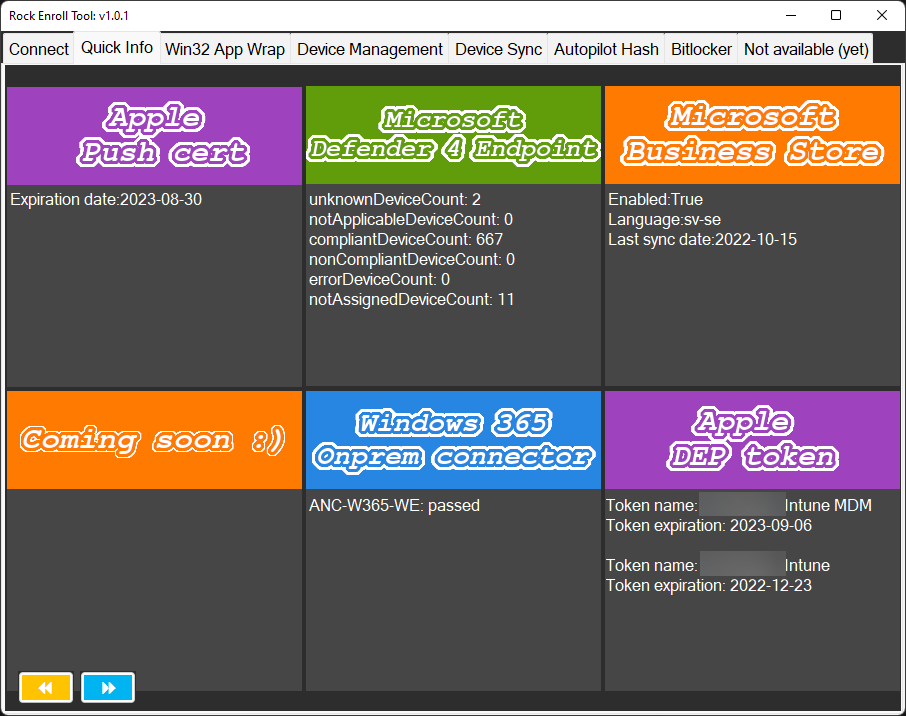Select the Apple Push cert tile header

(154, 135)
